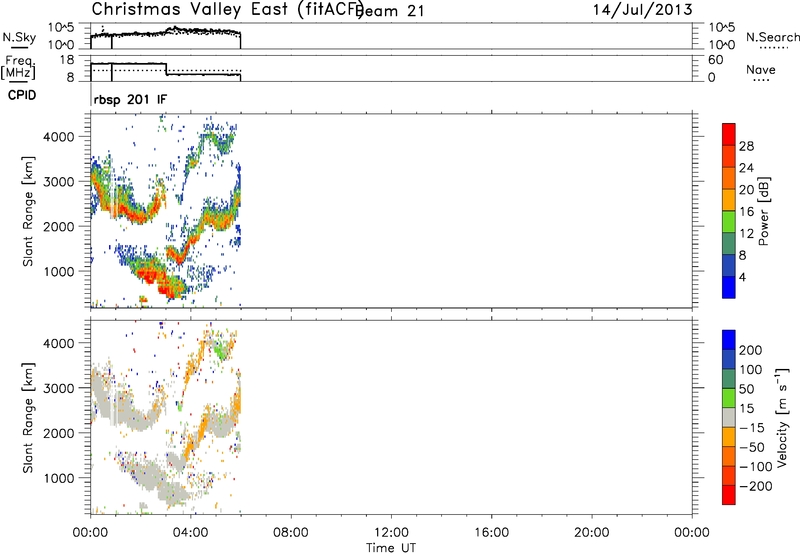Click the date '14/Jul/2013'
This screenshot has height=554, width=800.
pos(642,10)
